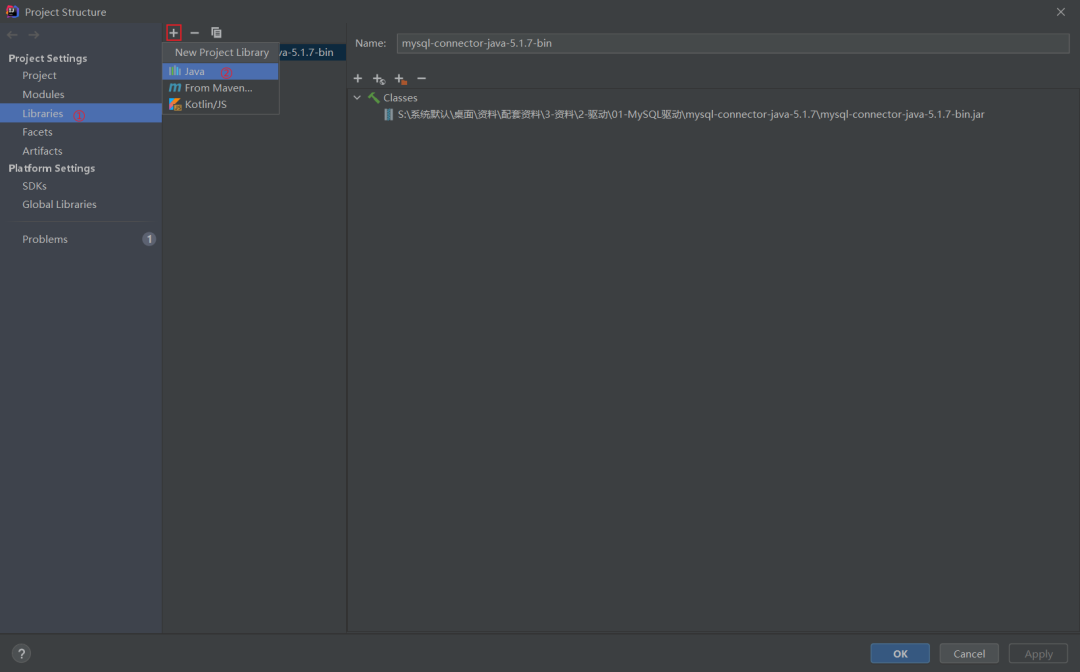Click the library Name input field
The width and height of the screenshot is (1080, 672).
click(x=733, y=43)
